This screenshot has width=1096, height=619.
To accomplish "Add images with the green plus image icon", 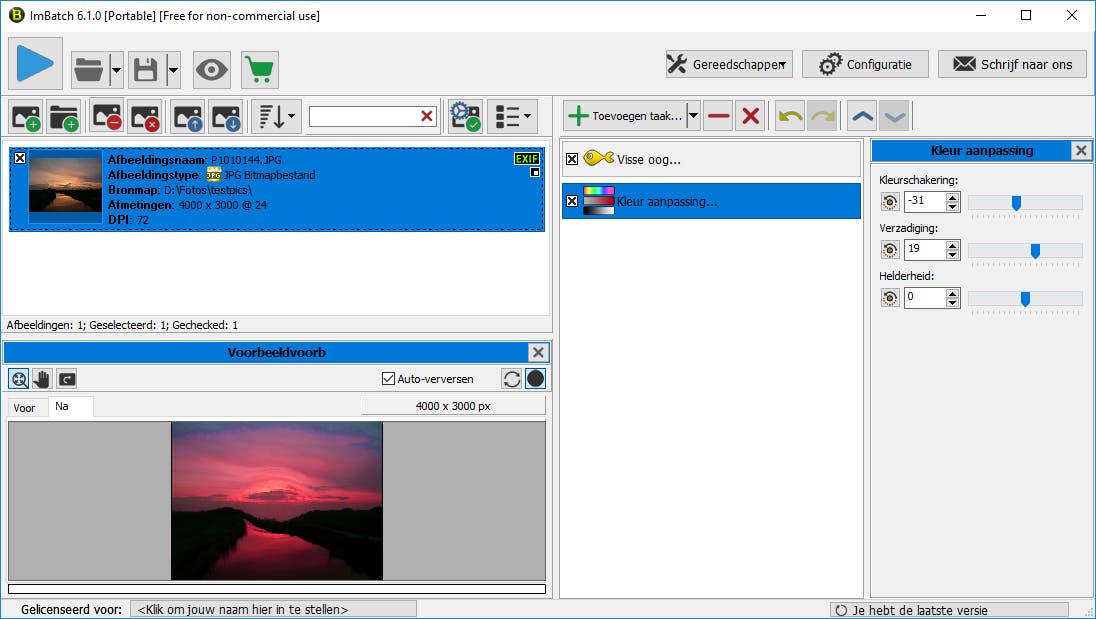I will pyautogui.click(x=27, y=117).
